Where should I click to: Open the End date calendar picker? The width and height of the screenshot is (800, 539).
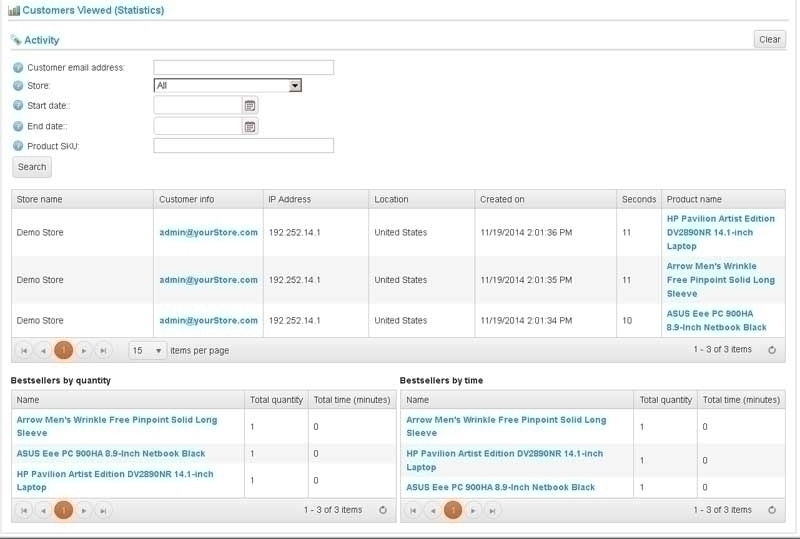[249, 127]
